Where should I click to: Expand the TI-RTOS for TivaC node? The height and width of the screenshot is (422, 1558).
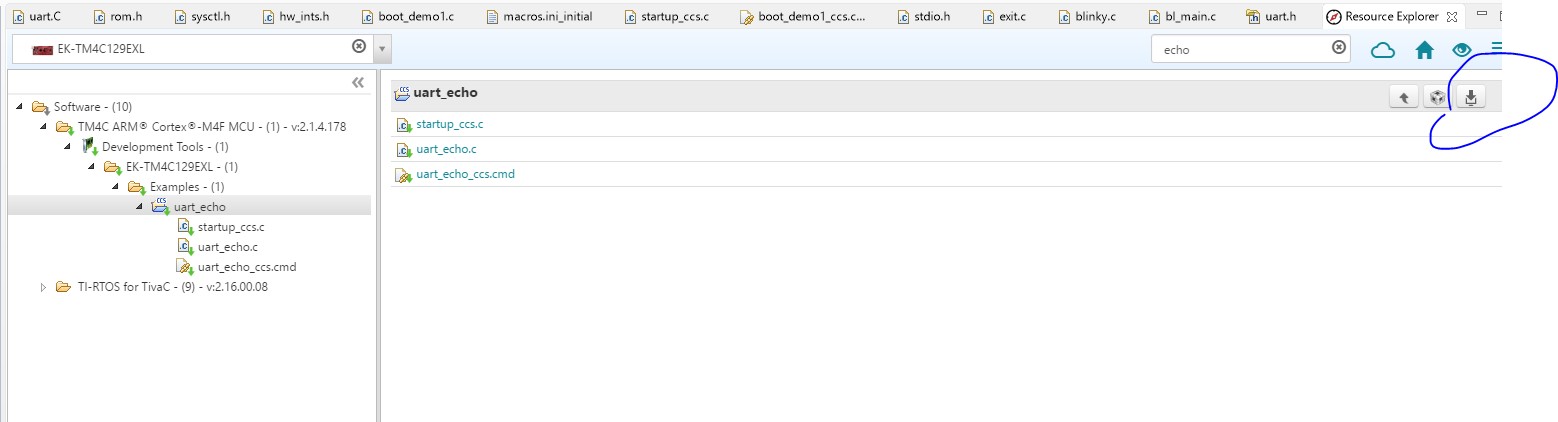tap(43, 287)
